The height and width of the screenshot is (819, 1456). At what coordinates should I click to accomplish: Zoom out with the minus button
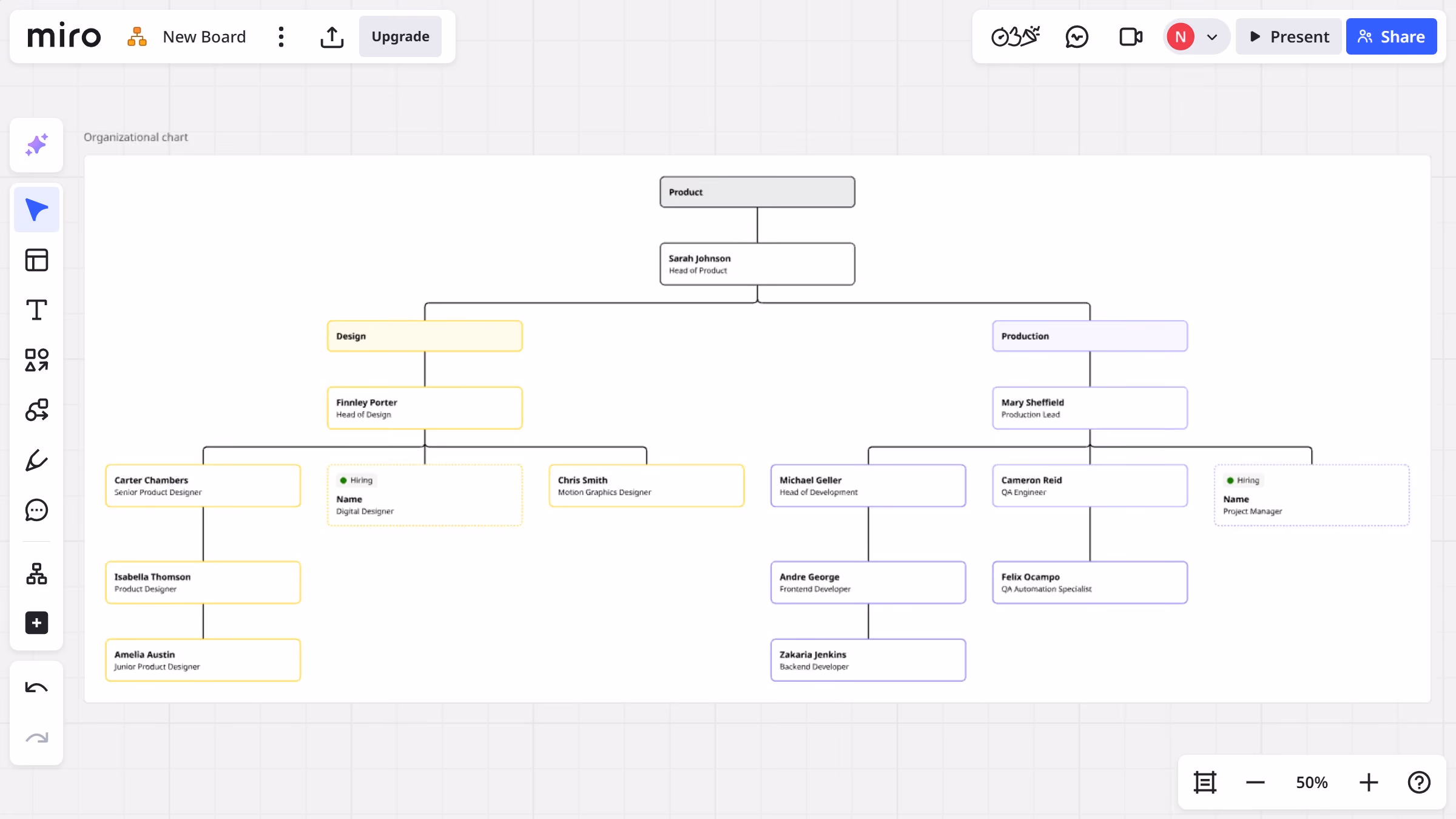pyautogui.click(x=1255, y=782)
